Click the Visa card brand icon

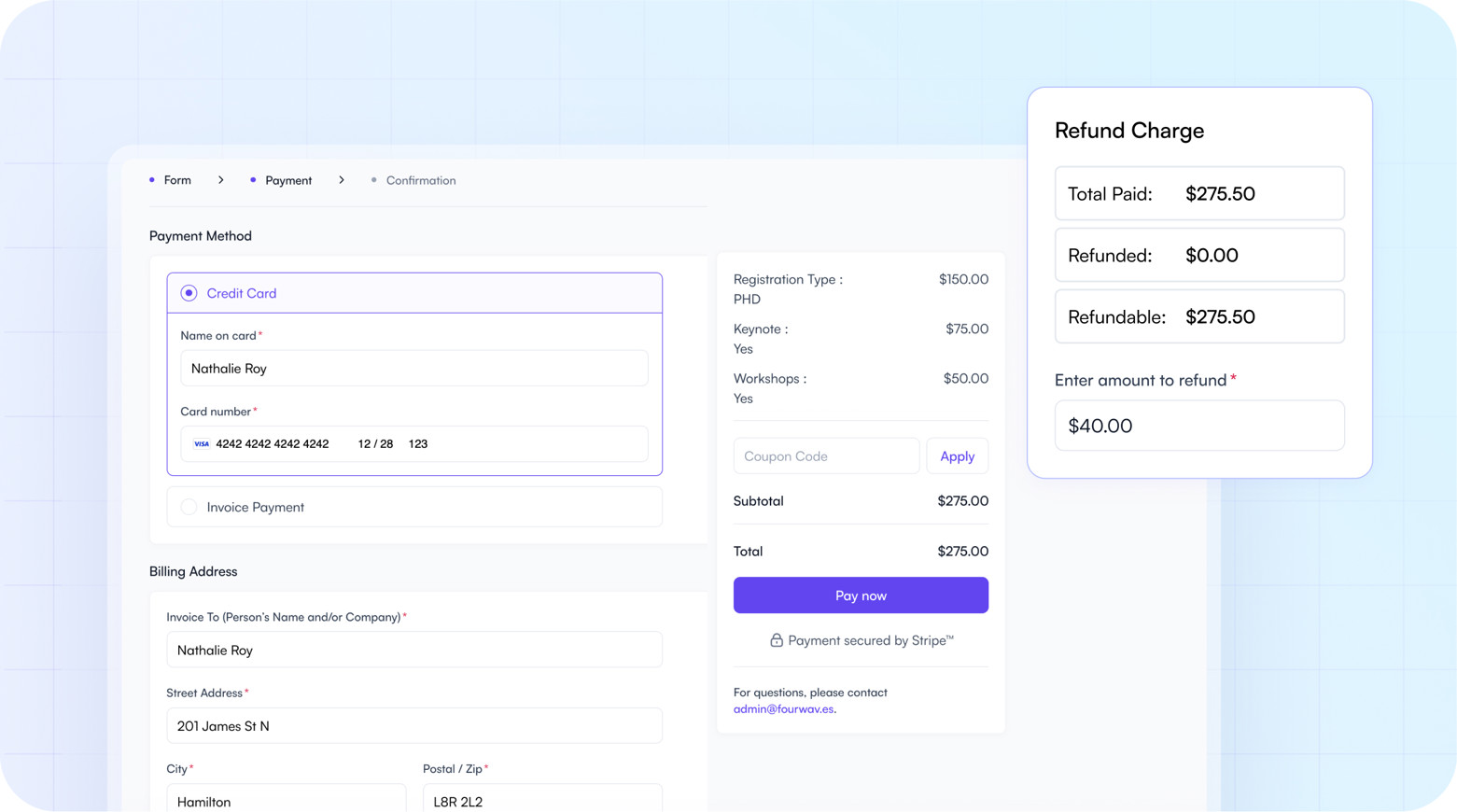[x=201, y=444]
